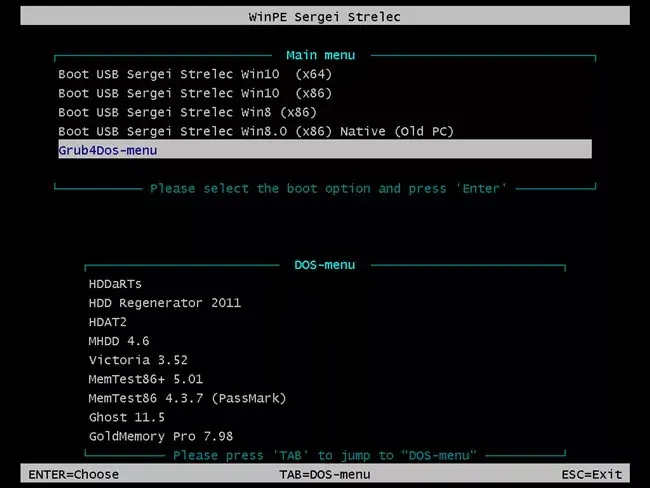Launch Ghost 11.5
This screenshot has height=488, width=650.
(126, 418)
